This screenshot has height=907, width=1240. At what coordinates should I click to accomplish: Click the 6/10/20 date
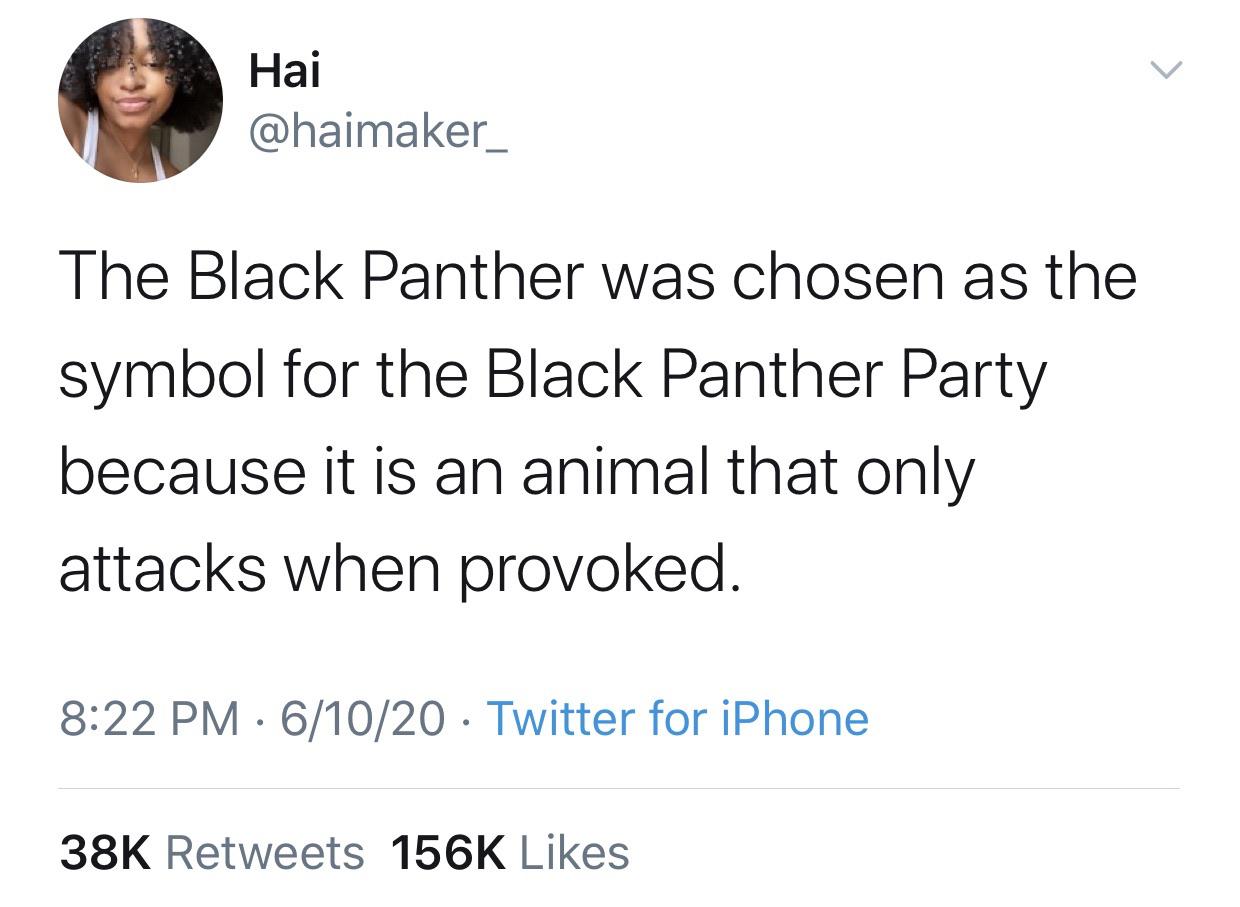(362, 719)
